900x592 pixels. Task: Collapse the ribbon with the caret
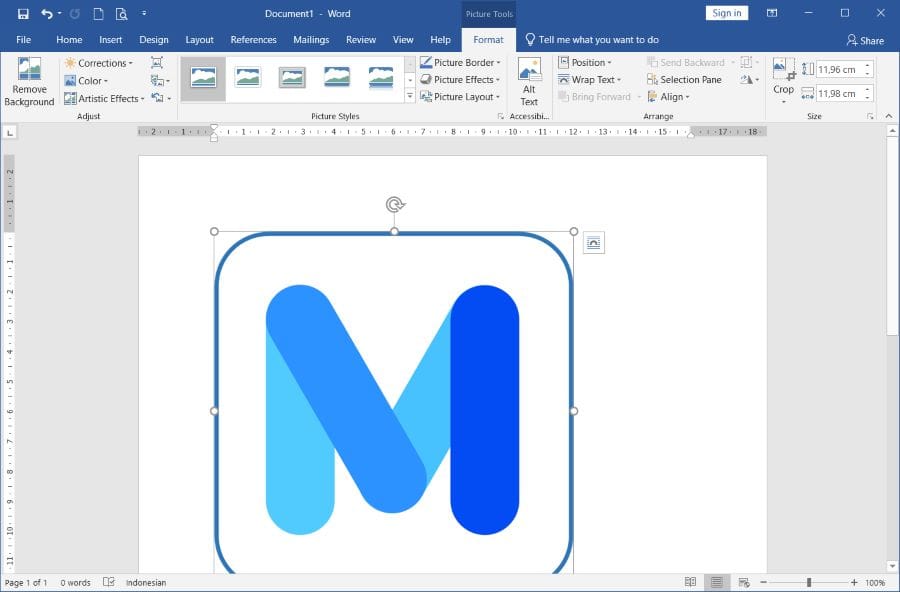tap(888, 117)
